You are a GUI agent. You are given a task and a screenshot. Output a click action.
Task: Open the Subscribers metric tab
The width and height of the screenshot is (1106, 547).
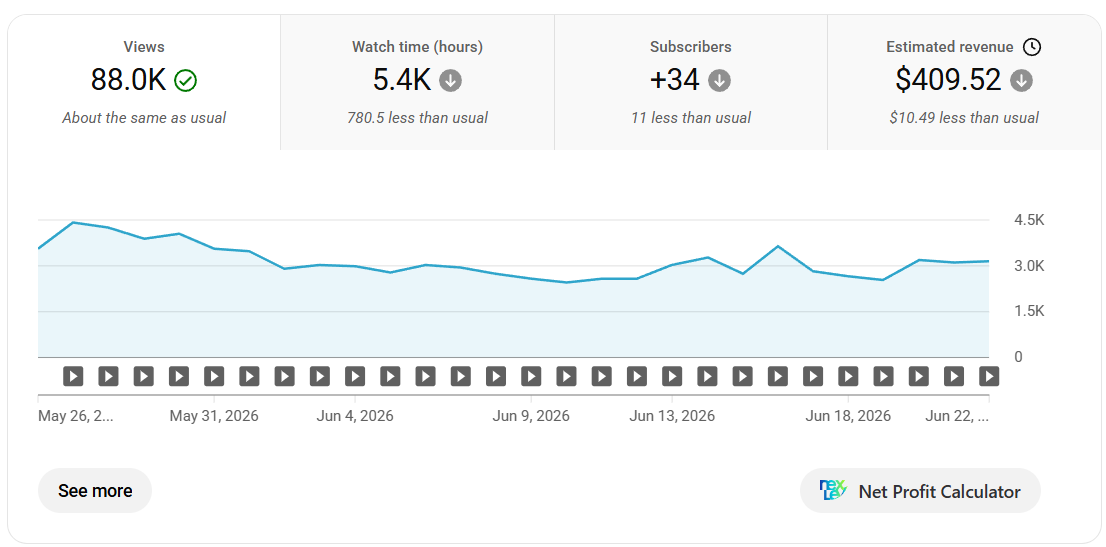(691, 83)
